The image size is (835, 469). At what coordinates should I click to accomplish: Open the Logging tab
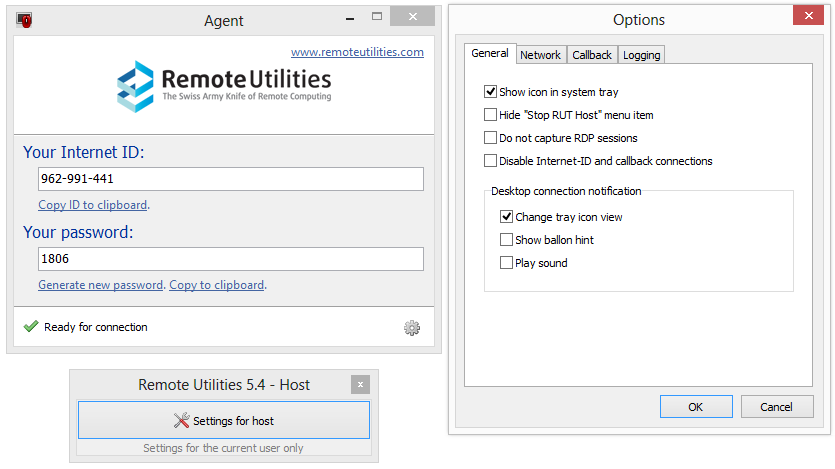coord(641,55)
